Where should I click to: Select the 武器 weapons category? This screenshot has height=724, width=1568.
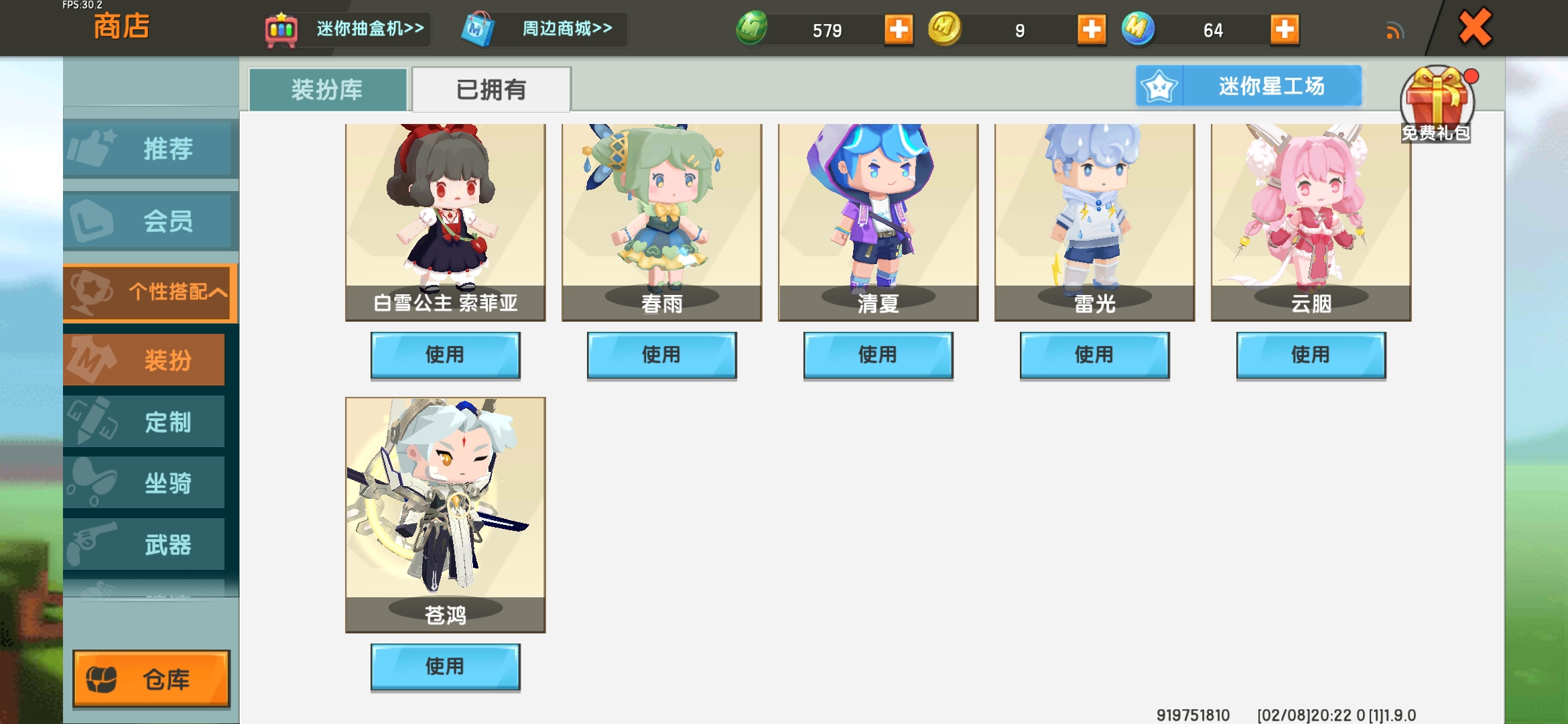(144, 544)
